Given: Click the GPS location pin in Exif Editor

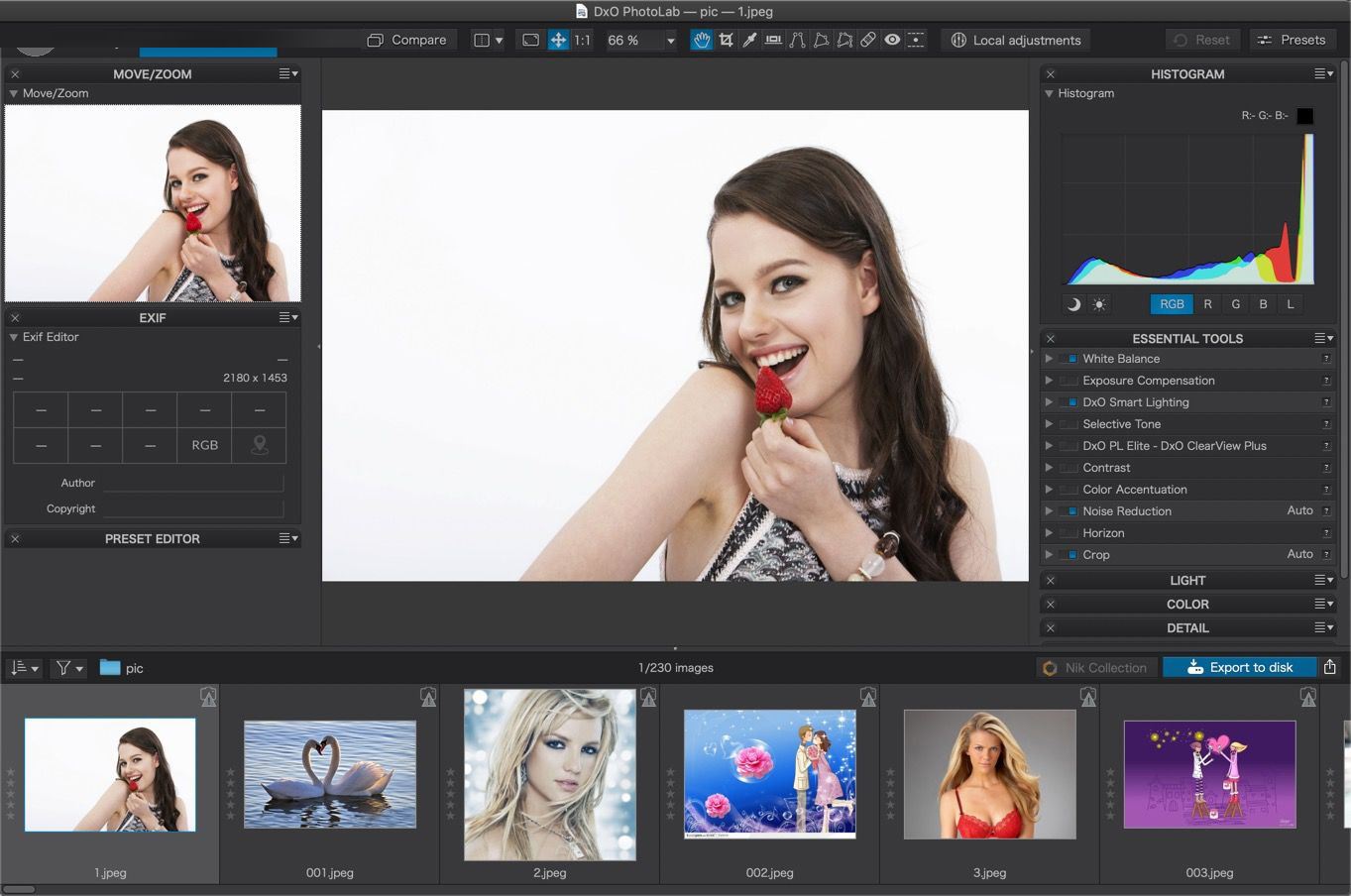Looking at the screenshot, I should 260,445.
